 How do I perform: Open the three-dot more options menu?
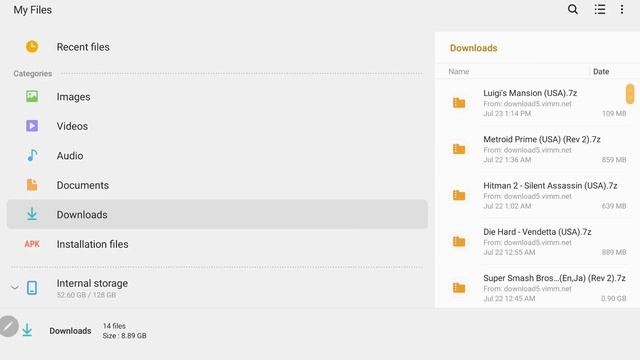click(622, 9)
